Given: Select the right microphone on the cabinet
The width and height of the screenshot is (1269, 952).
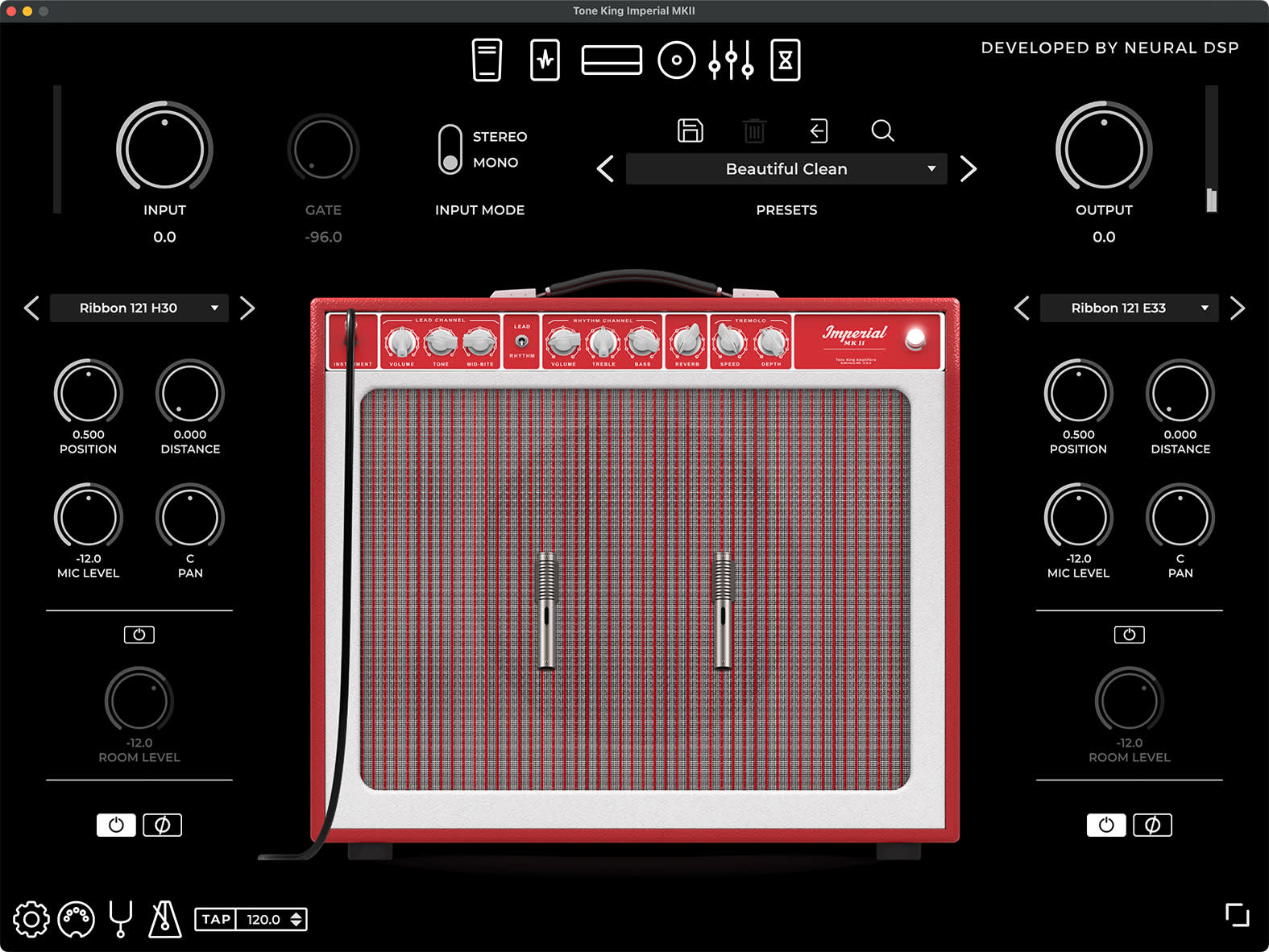Looking at the screenshot, I should (x=724, y=610).
